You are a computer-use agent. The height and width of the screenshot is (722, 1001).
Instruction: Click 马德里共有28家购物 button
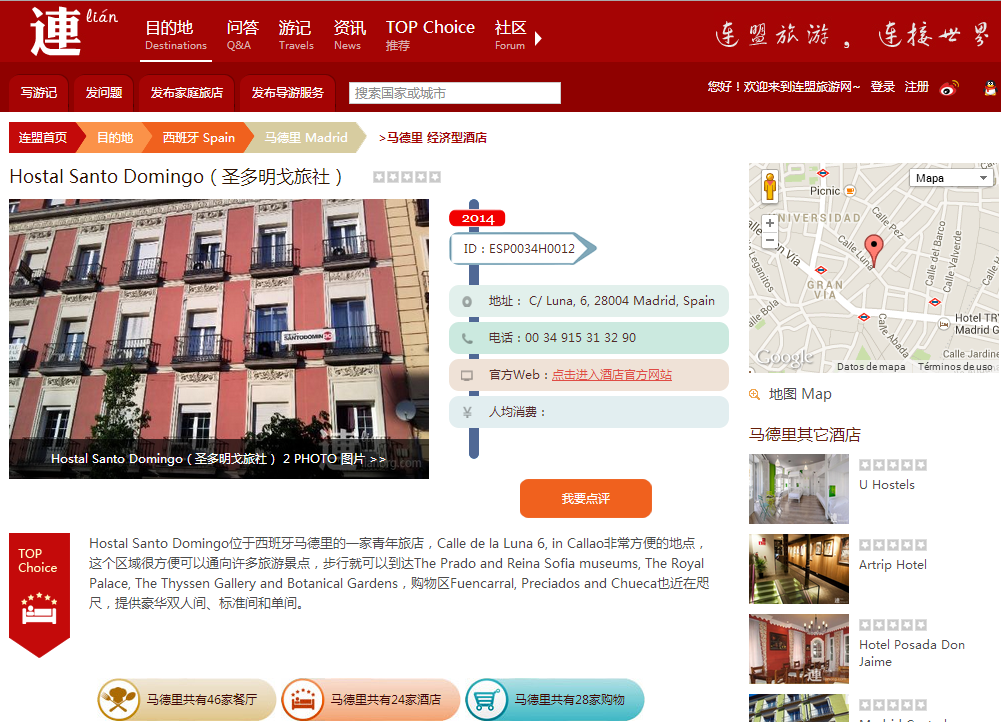555,700
